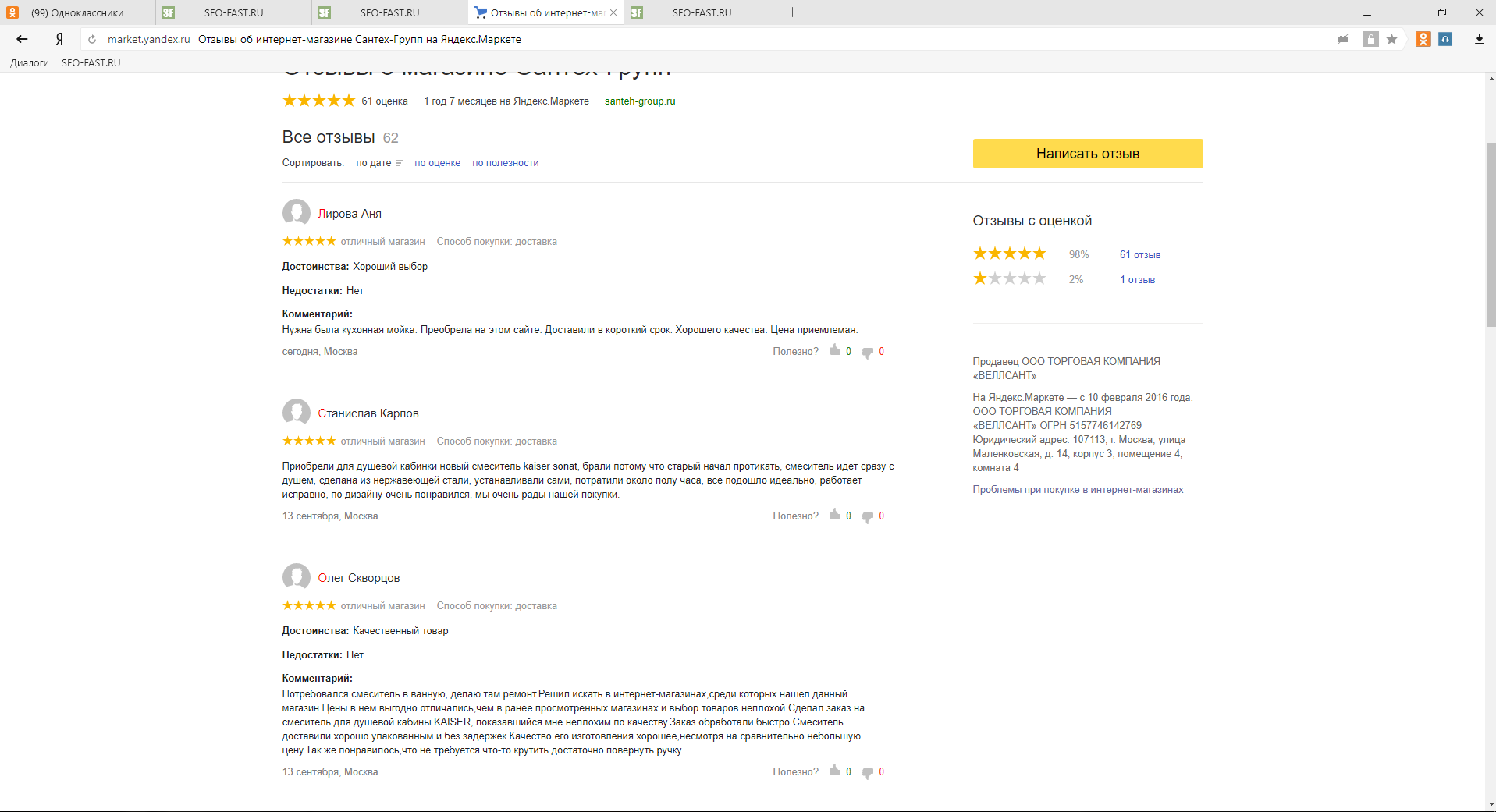Open the santeh-group.ru shop link
This screenshot has height=812, width=1496.
coord(640,101)
